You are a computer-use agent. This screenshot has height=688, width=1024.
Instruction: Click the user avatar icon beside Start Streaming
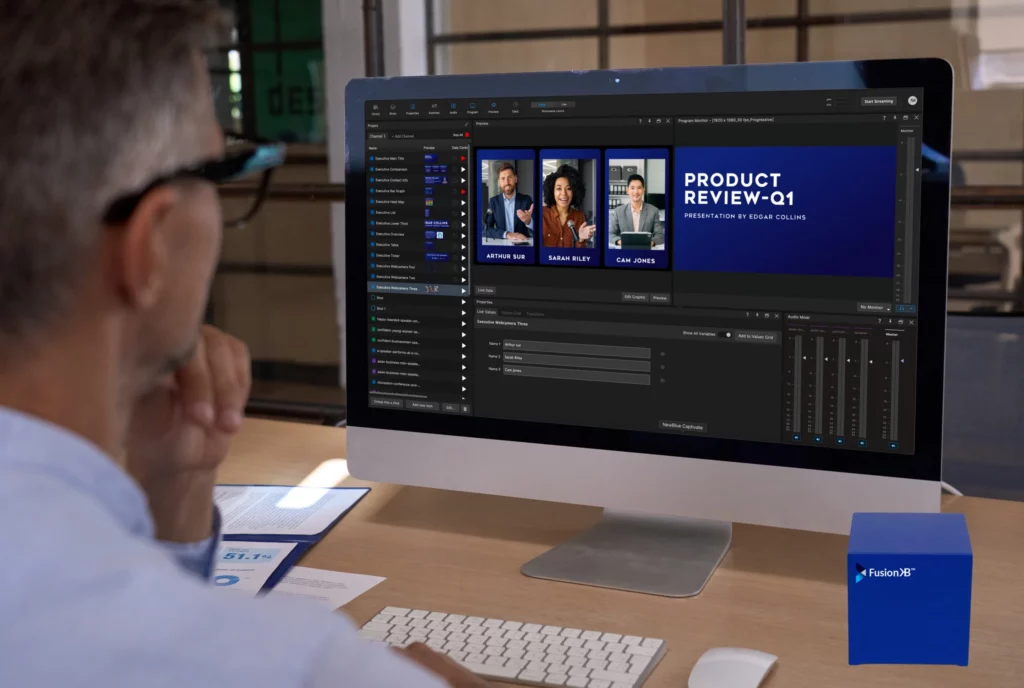[x=912, y=101]
